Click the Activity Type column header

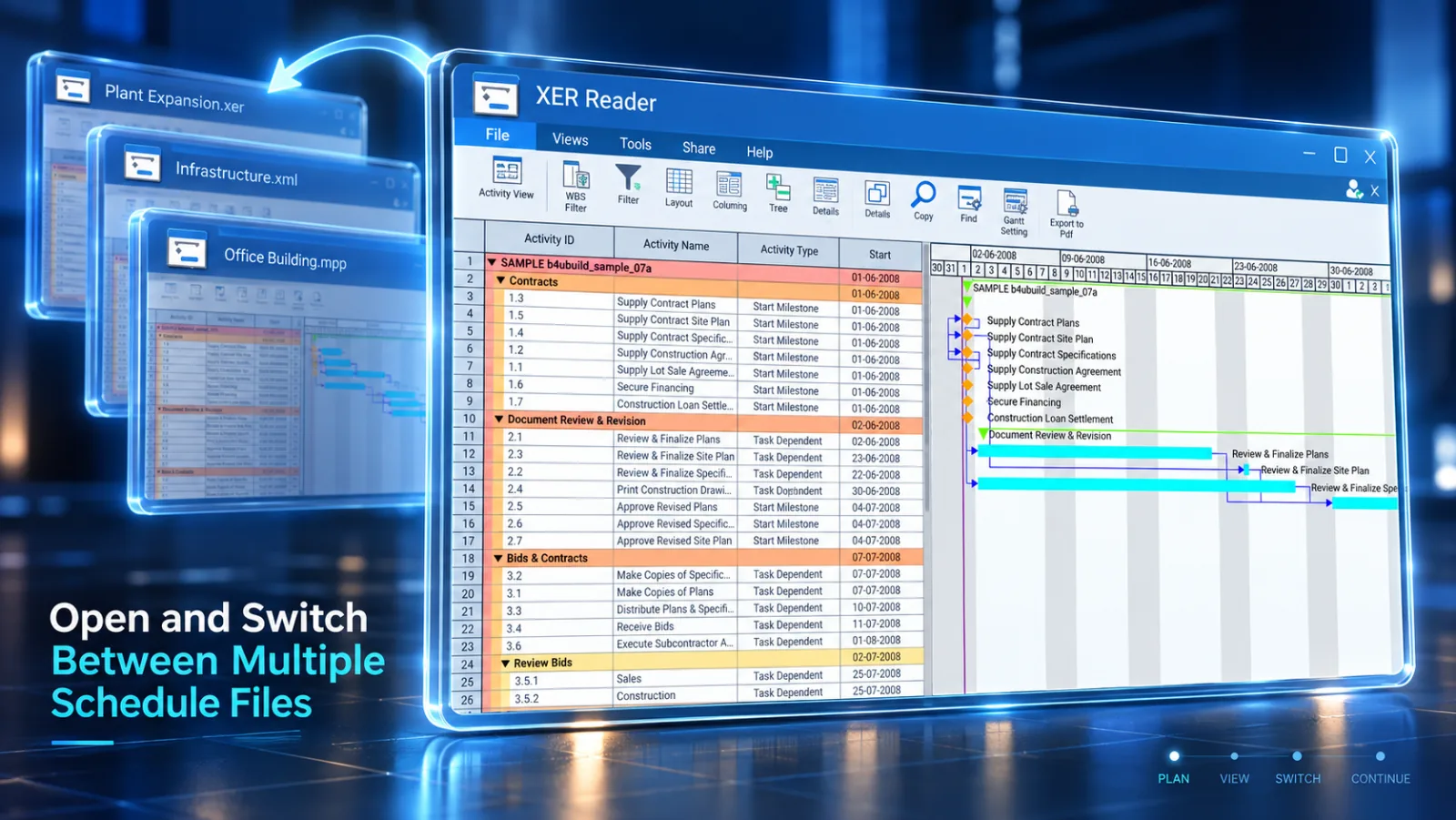pyautogui.click(x=789, y=250)
